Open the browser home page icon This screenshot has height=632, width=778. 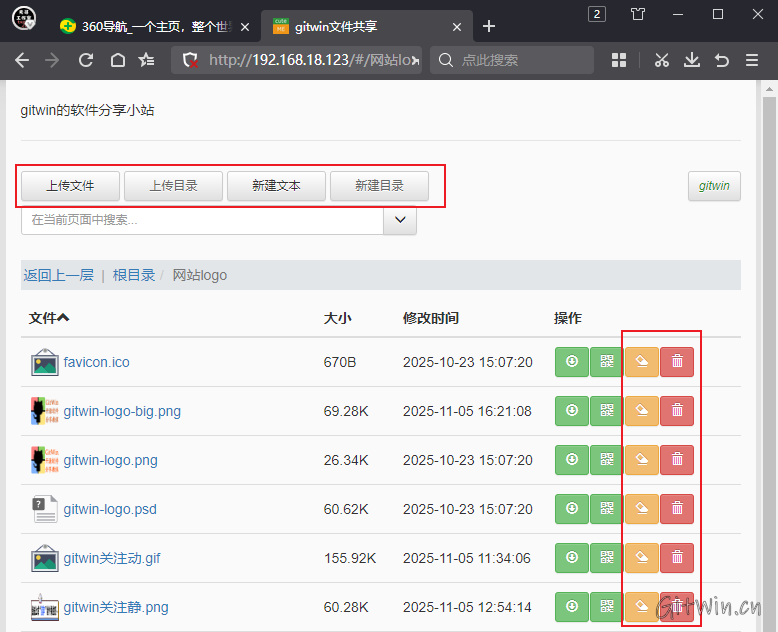point(117,60)
